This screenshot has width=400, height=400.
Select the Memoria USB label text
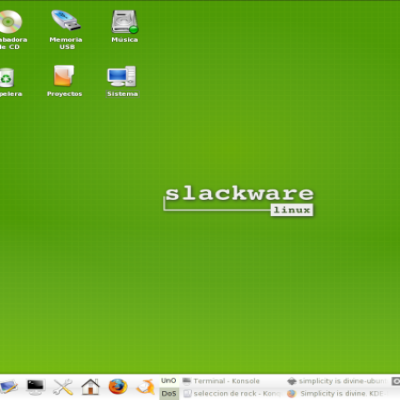(66, 43)
